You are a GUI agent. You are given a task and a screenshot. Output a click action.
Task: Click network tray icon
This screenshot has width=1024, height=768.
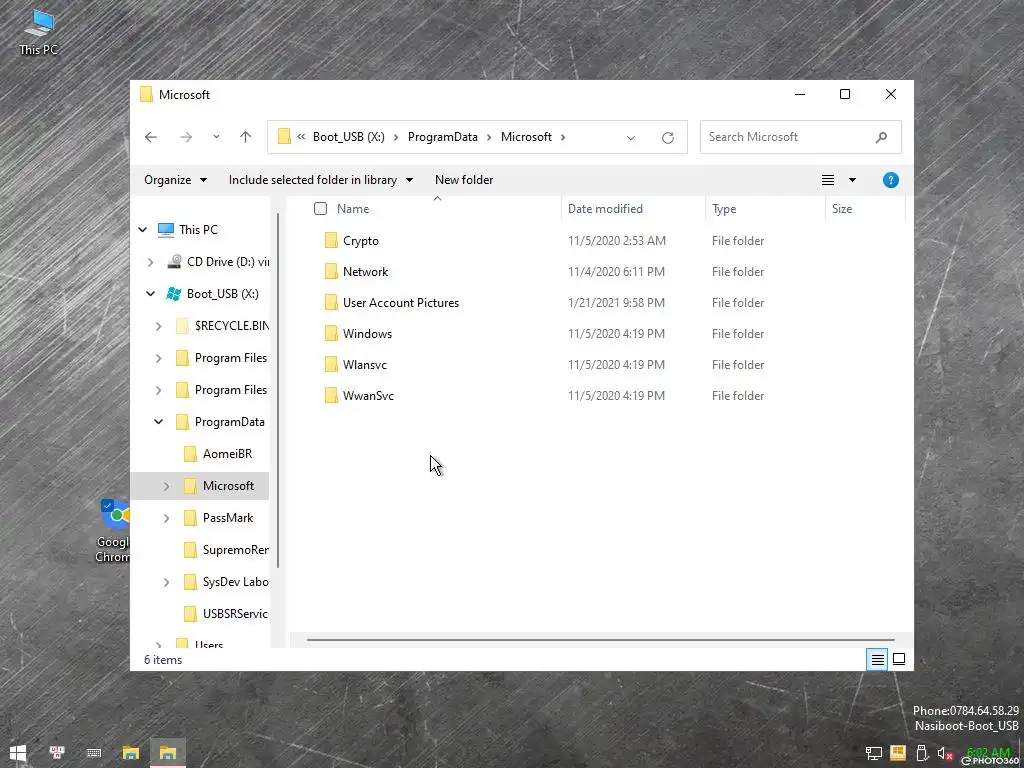[x=873, y=754]
